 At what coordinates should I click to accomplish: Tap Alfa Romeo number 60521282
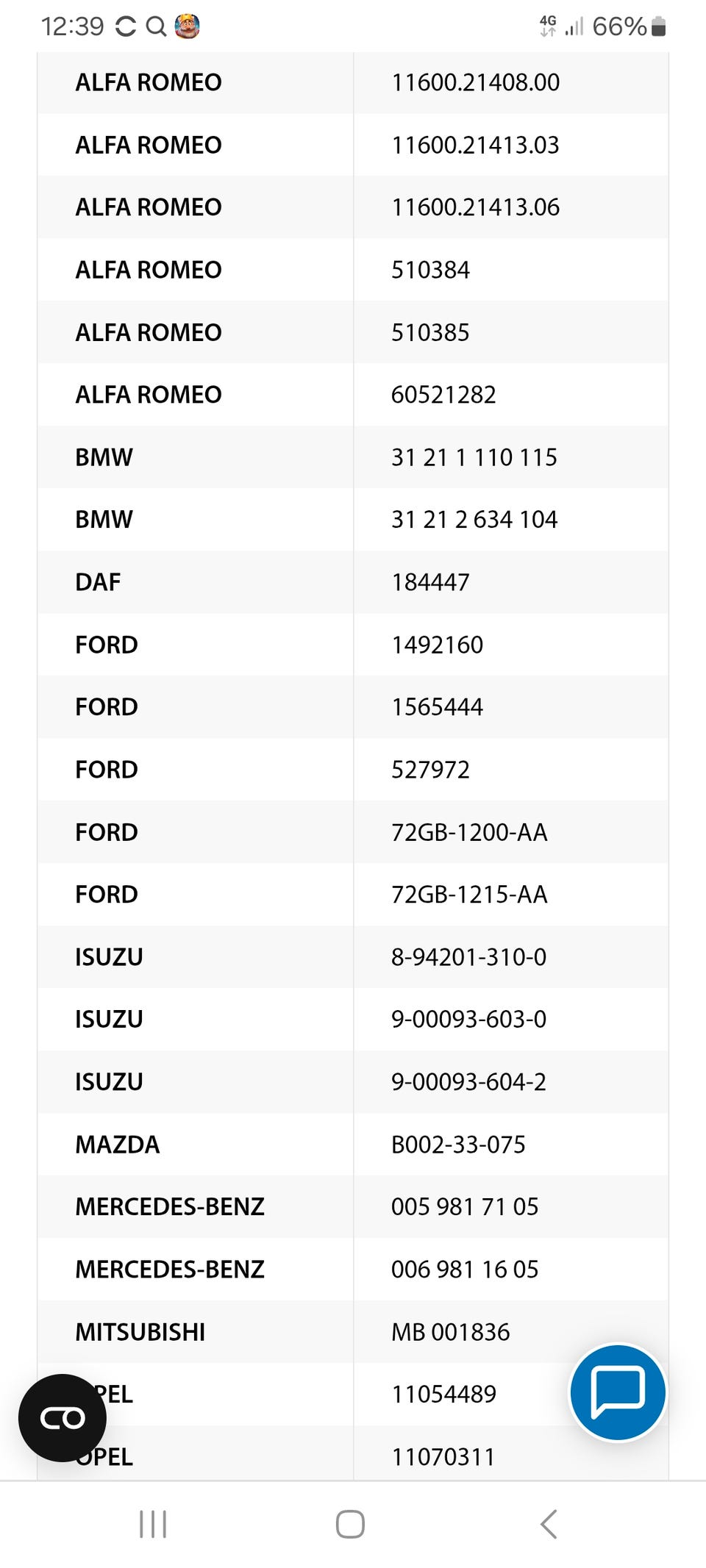point(443,395)
